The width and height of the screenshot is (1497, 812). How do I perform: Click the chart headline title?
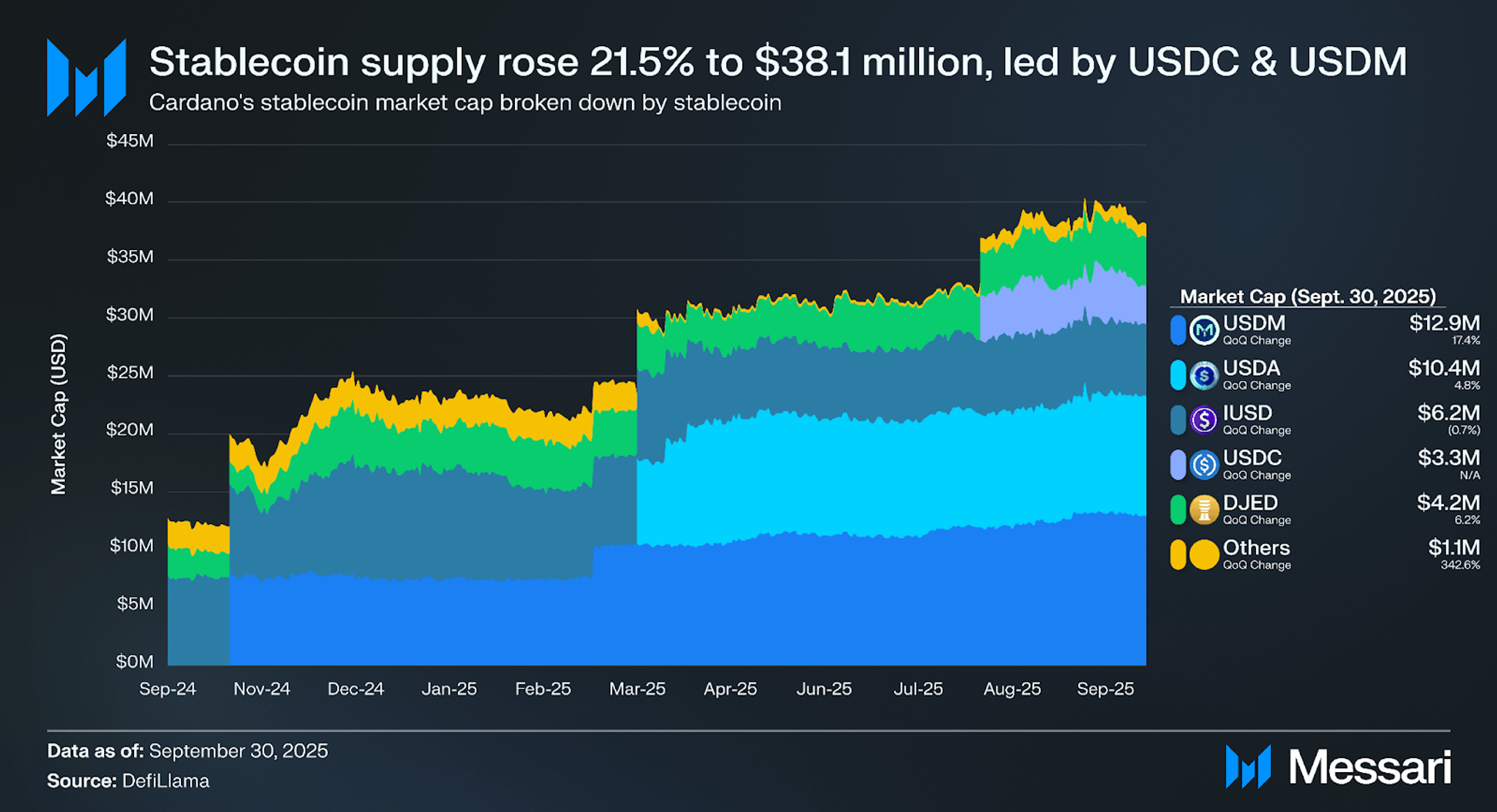click(777, 61)
